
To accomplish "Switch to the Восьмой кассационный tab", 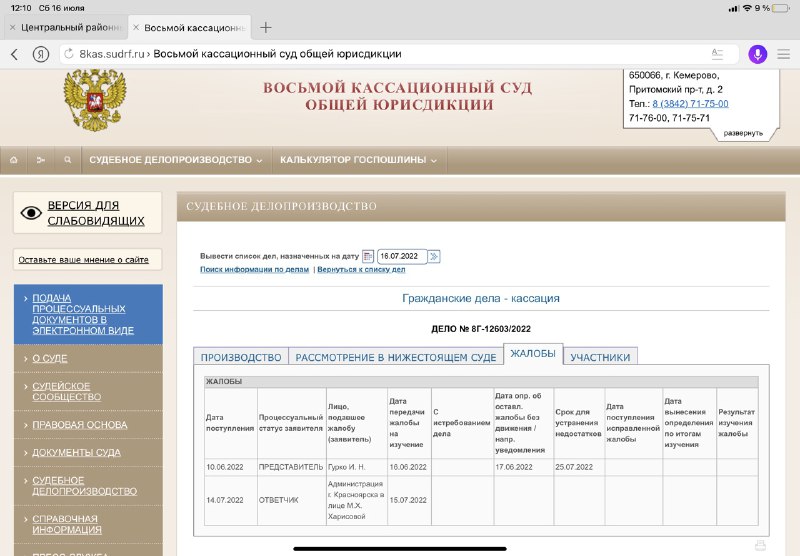I will click(x=194, y=28).
